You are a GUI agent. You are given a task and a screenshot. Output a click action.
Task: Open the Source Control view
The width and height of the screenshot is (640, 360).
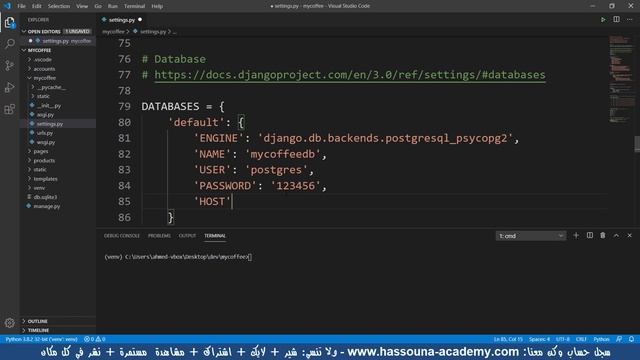coord(9,65)
